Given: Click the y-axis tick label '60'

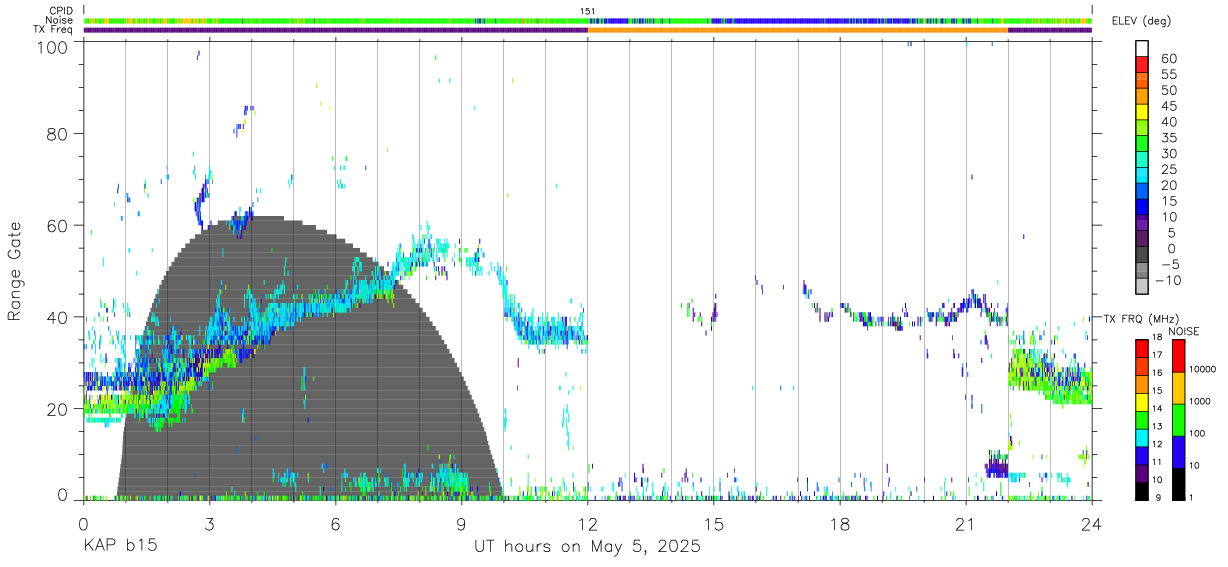Looking at the screenshot, I should pyautogui.click(x=57, y=225).
